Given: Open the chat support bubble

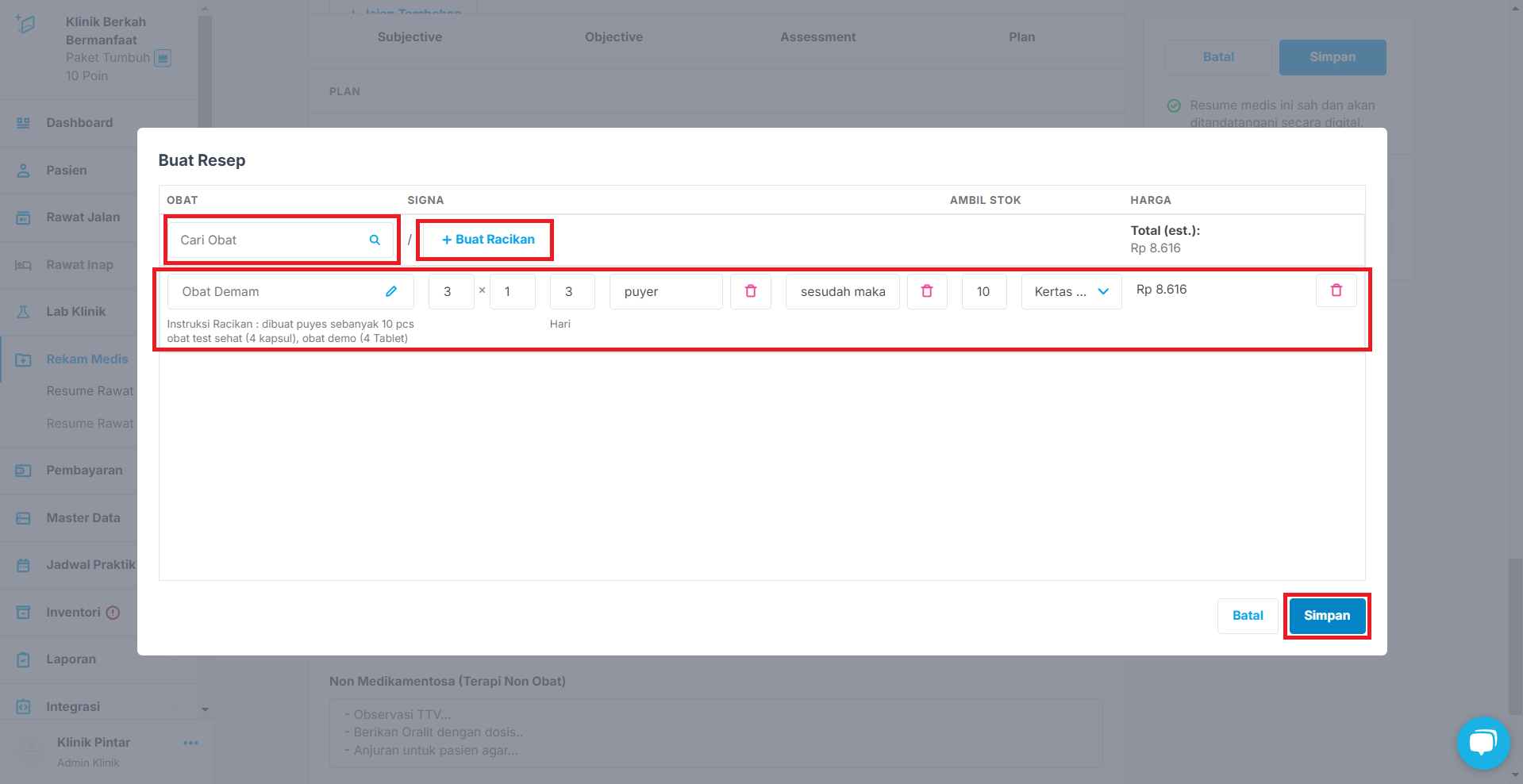Looking at the screenshot, I should tap(1483, 743).
